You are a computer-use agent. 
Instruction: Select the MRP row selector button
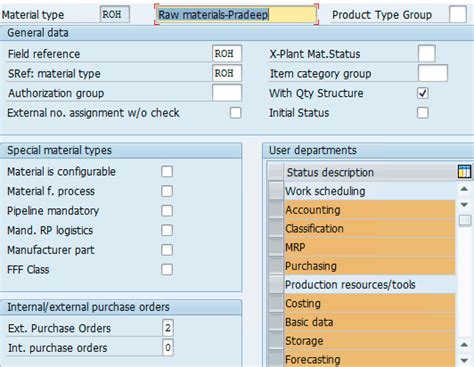tap(276, 247)
